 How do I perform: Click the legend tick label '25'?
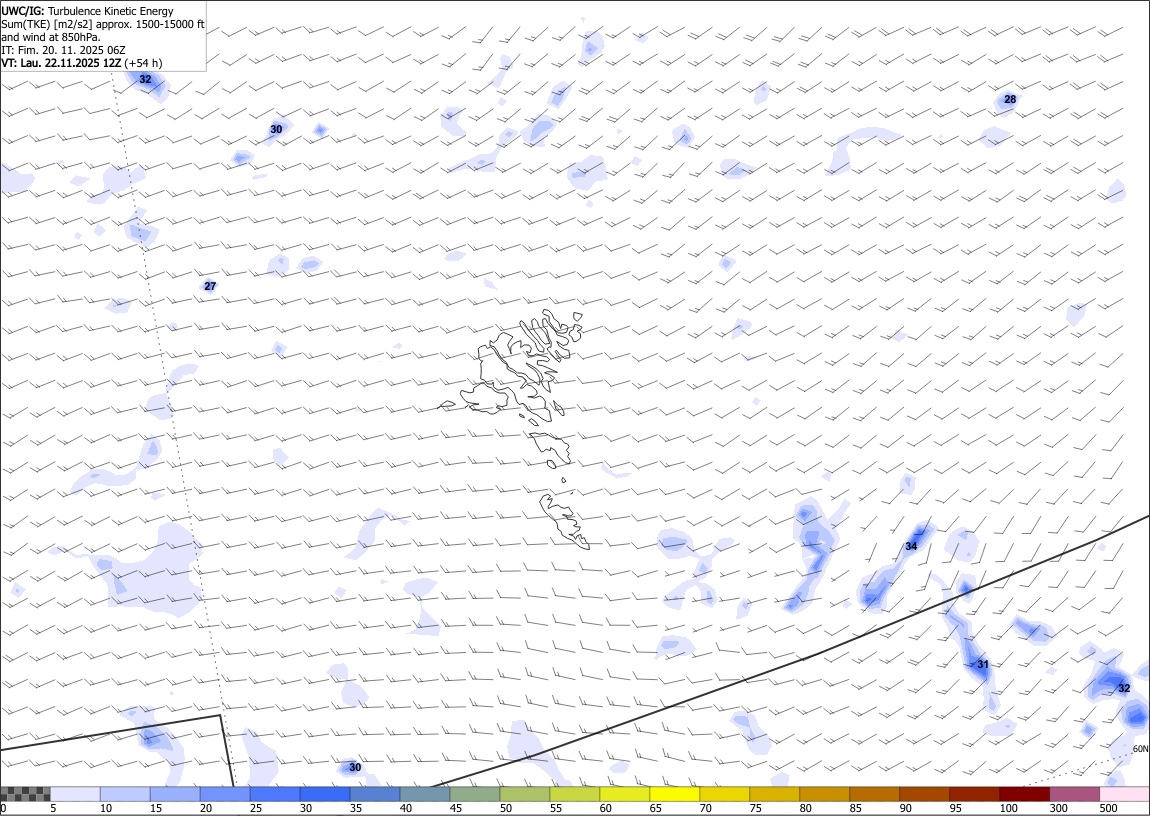[x=255, y=809]
